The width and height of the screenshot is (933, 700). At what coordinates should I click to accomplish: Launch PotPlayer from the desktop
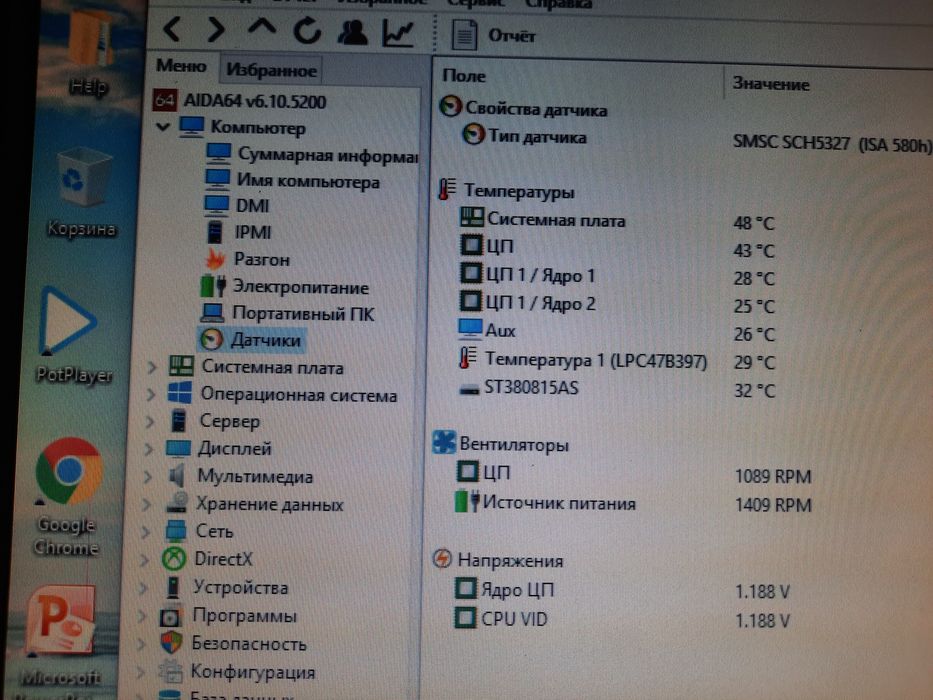(x=73, y=335)
